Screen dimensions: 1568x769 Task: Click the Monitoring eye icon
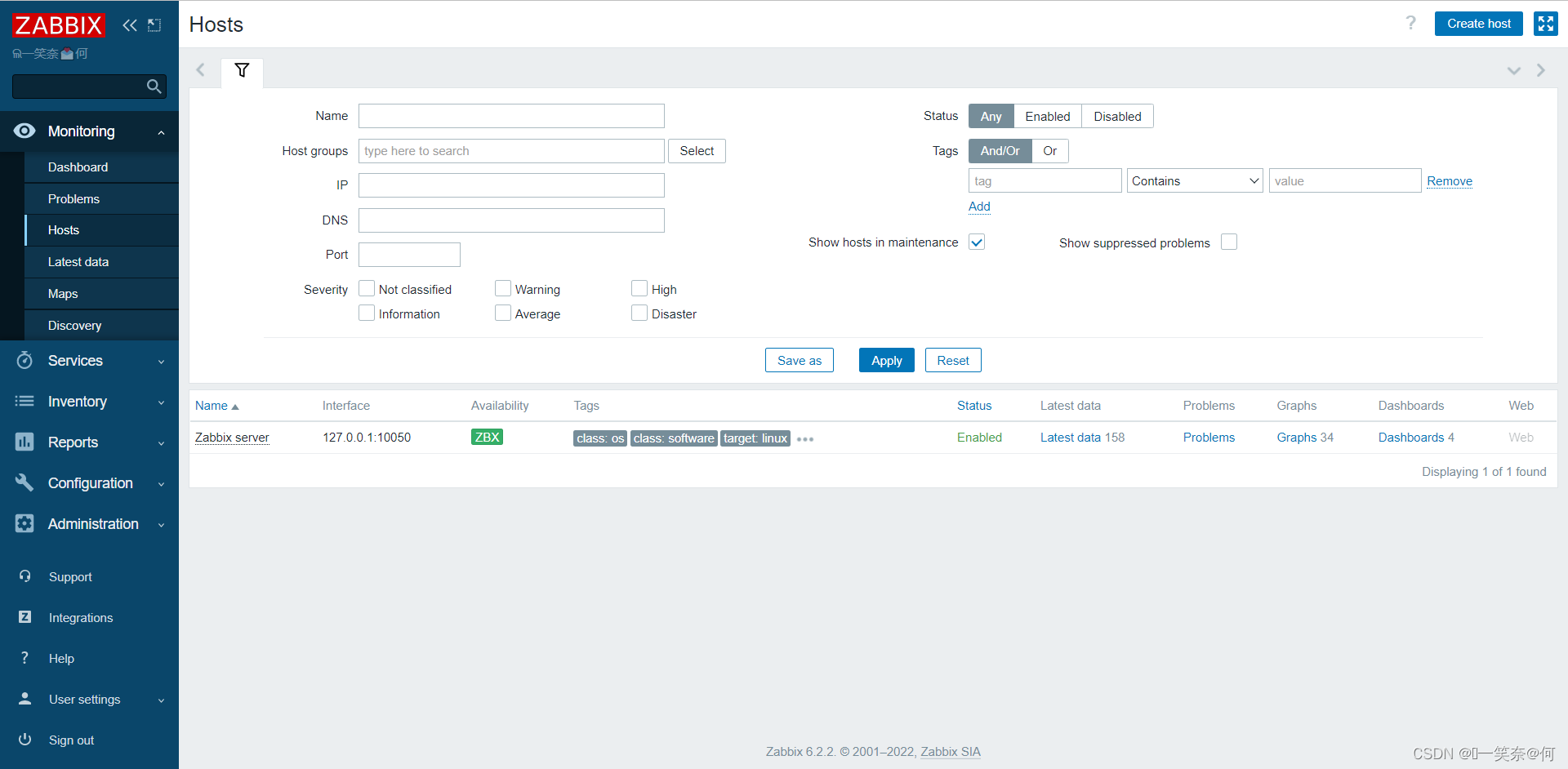(x=24, y=131)
